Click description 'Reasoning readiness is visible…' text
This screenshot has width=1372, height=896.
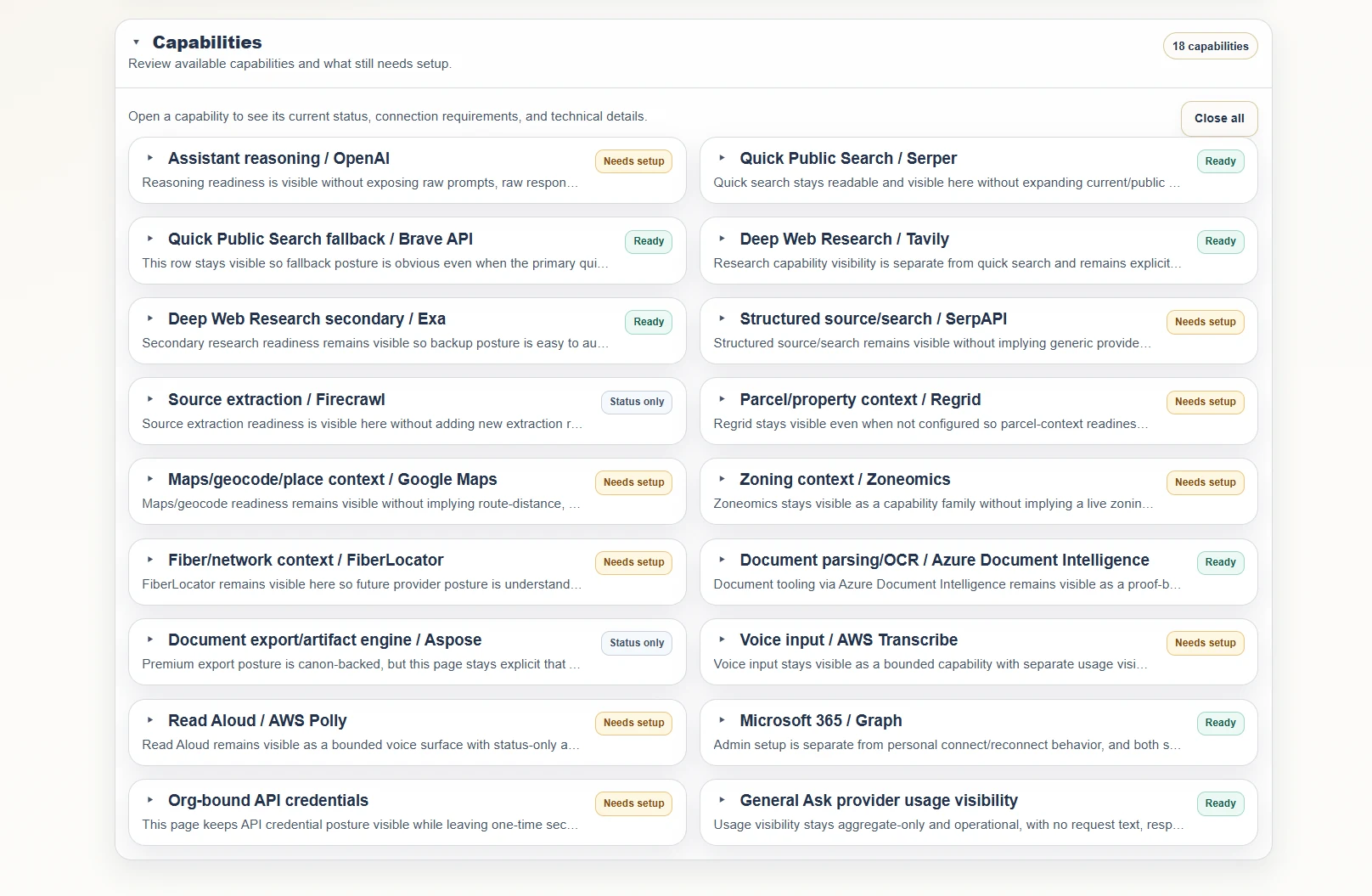coord(360,183)
